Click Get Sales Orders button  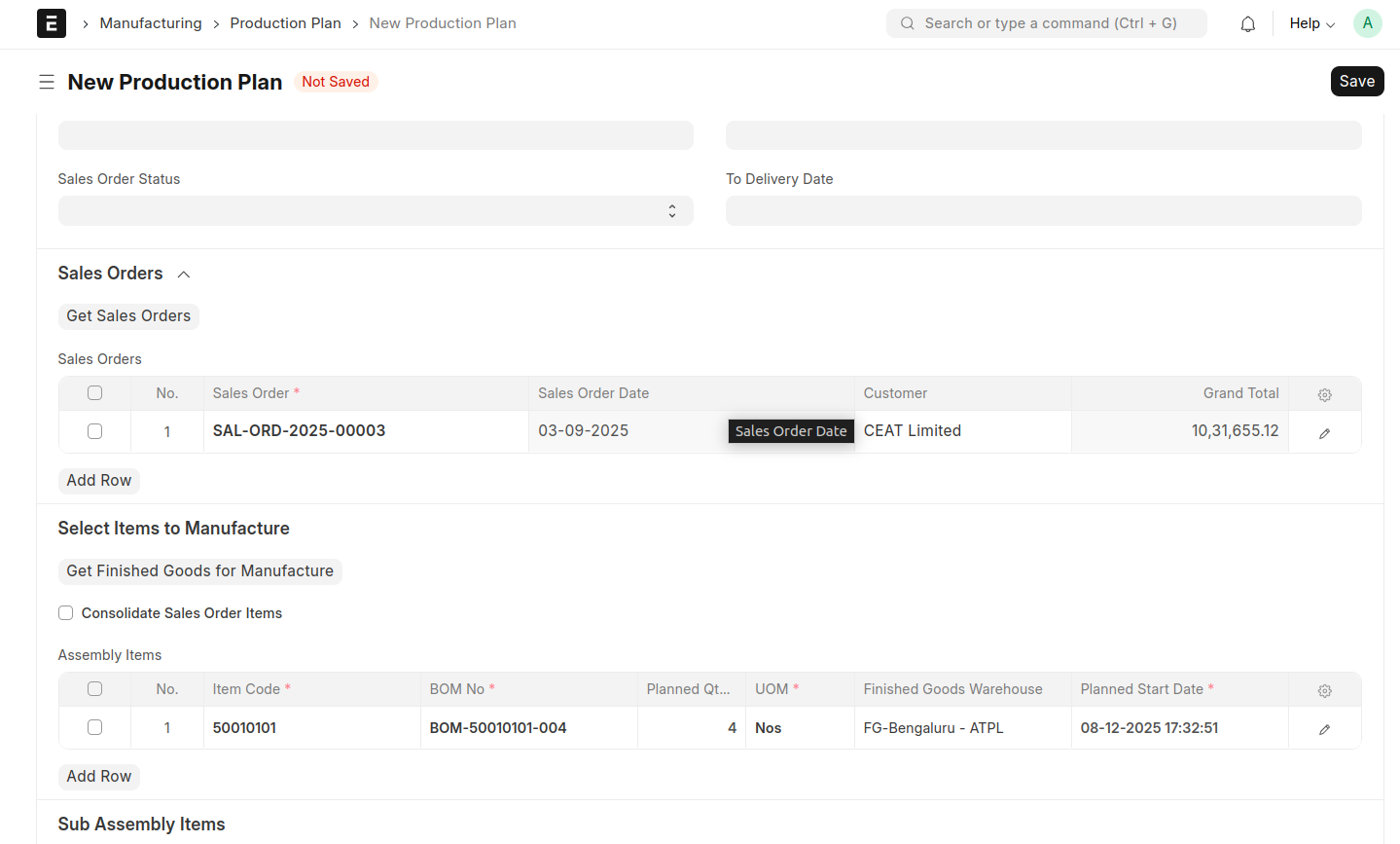(128, 316)
